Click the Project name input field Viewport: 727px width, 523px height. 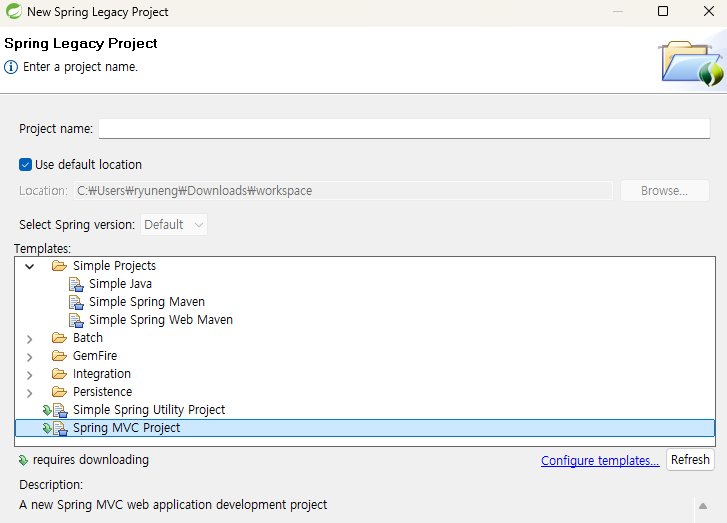coord(404,128)
